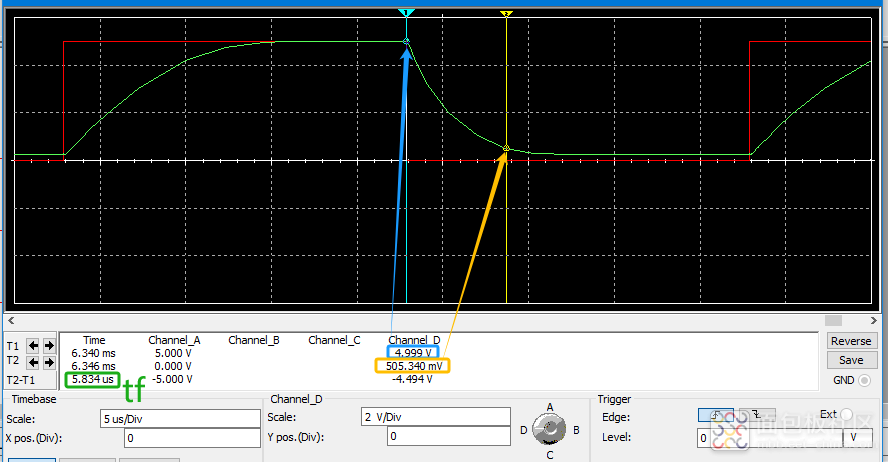Move cursor T2 right with its arrow
This screenshot has width=888, height=462.
[49, 362]
